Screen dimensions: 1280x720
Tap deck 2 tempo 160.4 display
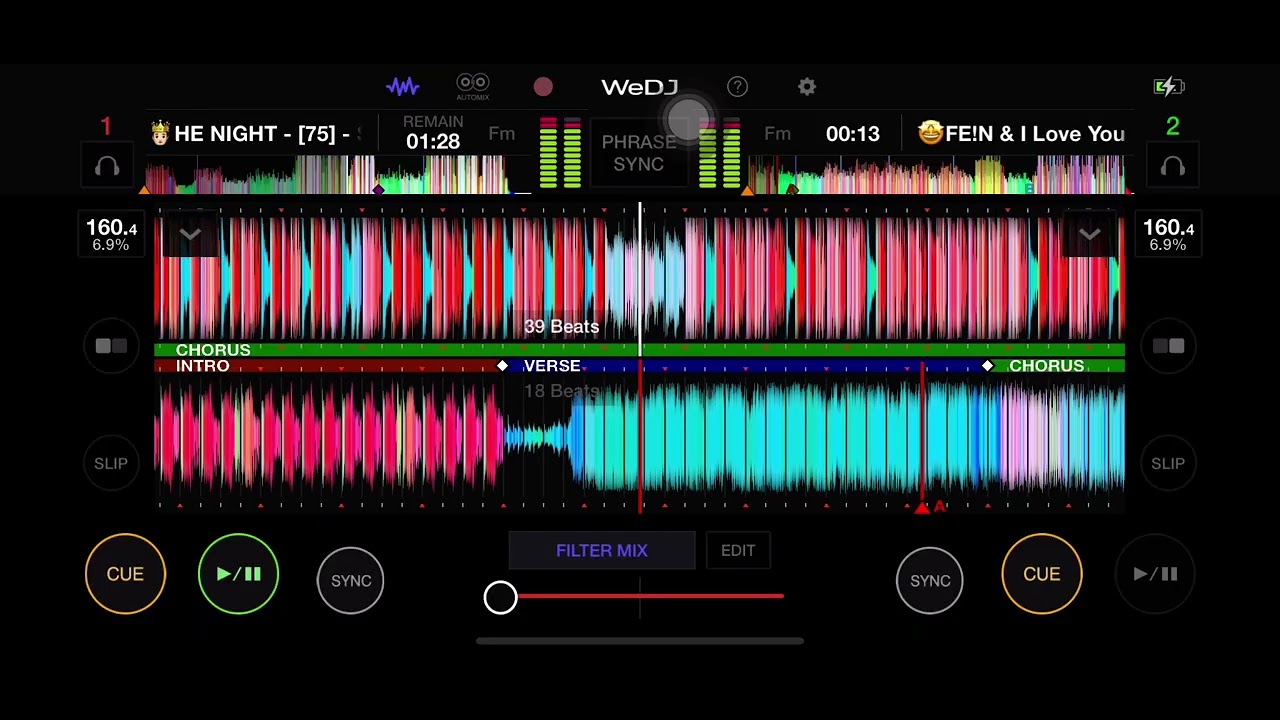(x=1168, y=234)
